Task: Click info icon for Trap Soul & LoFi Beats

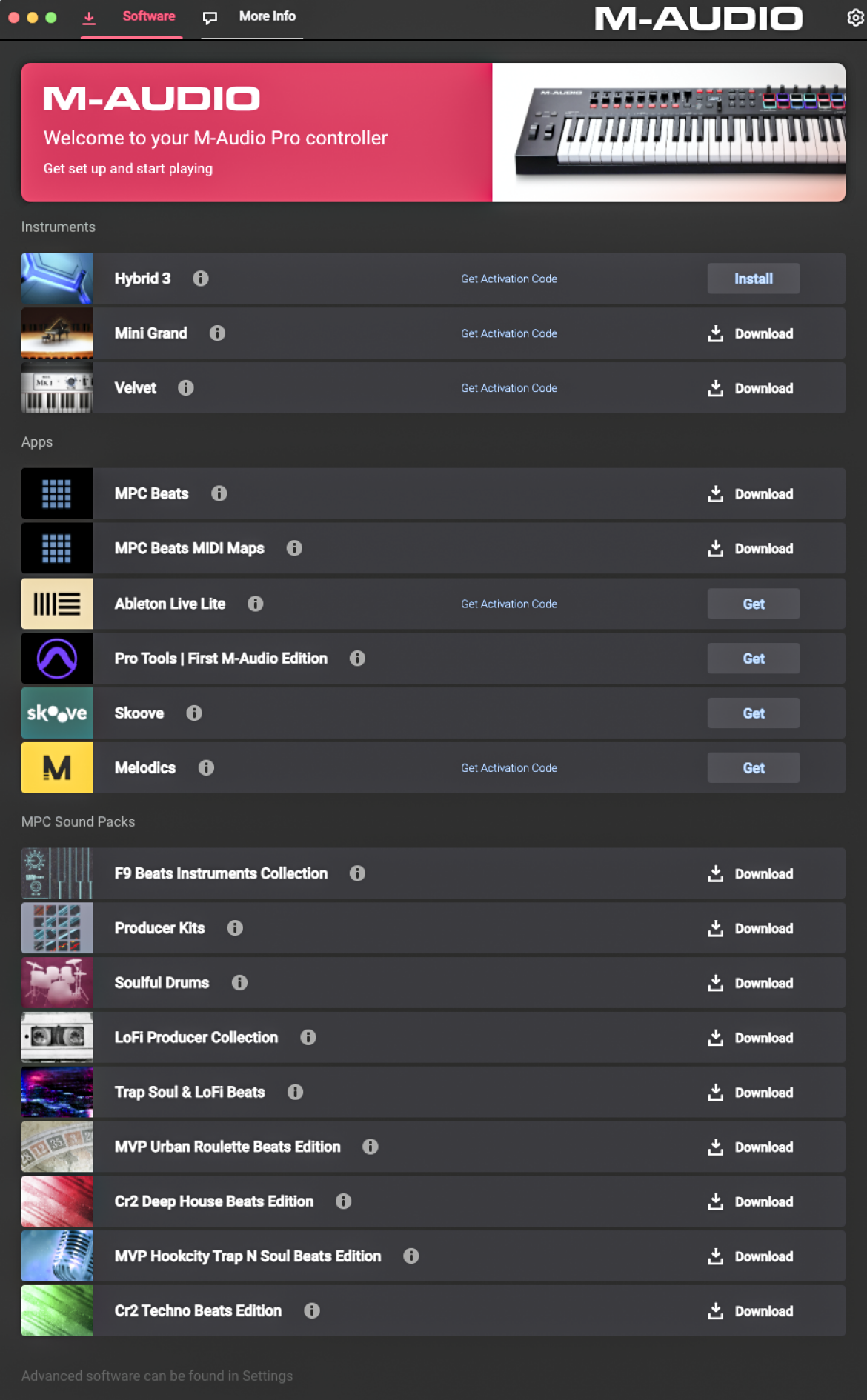Action: (x=295, y=1092)
